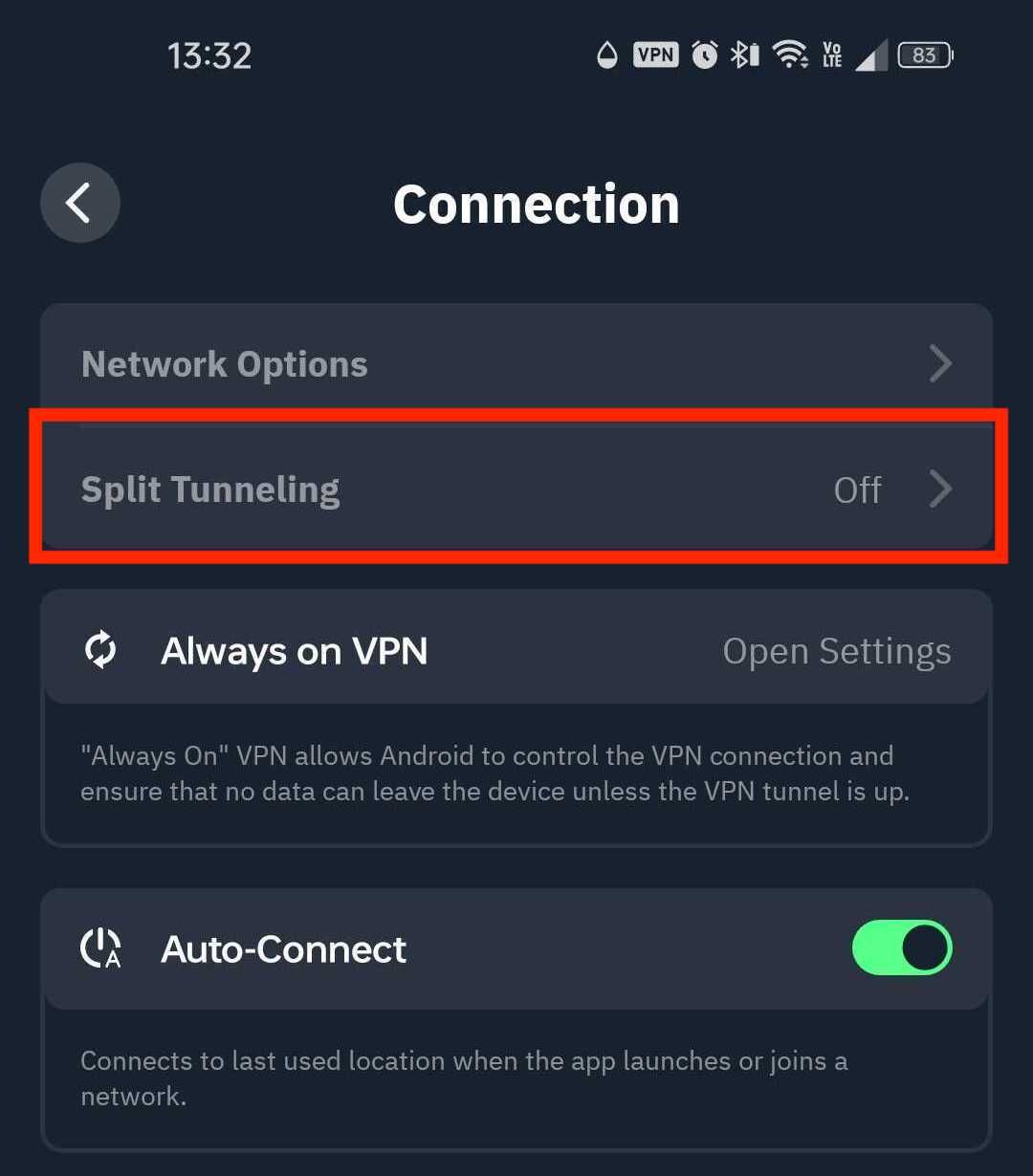Navigate back using the back arrow icon
This screenshot has width=1033, height=1176.
pyautogui.click(x=79, y=203)
